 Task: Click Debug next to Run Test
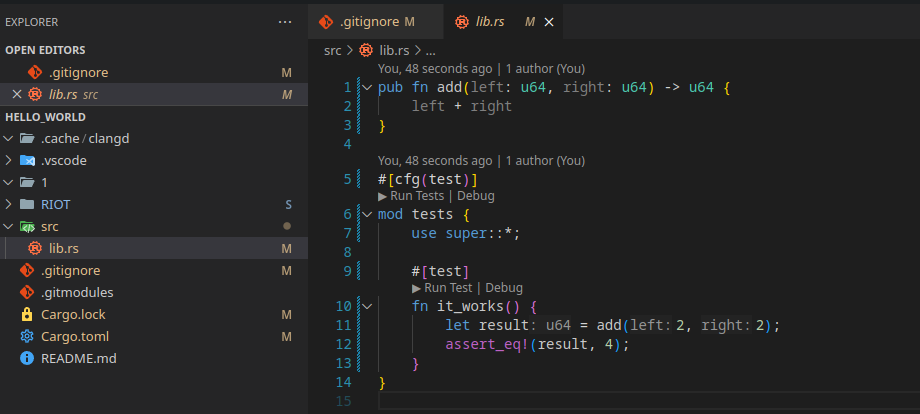pos(504,287)
